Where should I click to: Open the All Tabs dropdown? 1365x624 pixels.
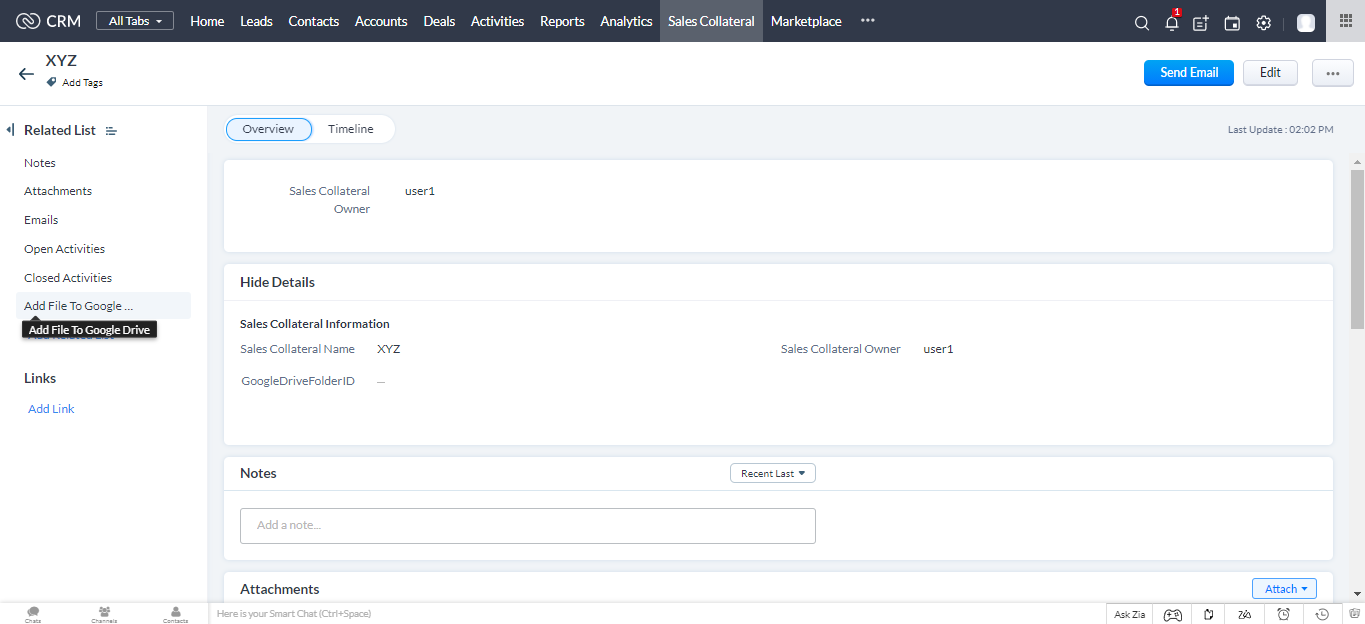[135, 21]
